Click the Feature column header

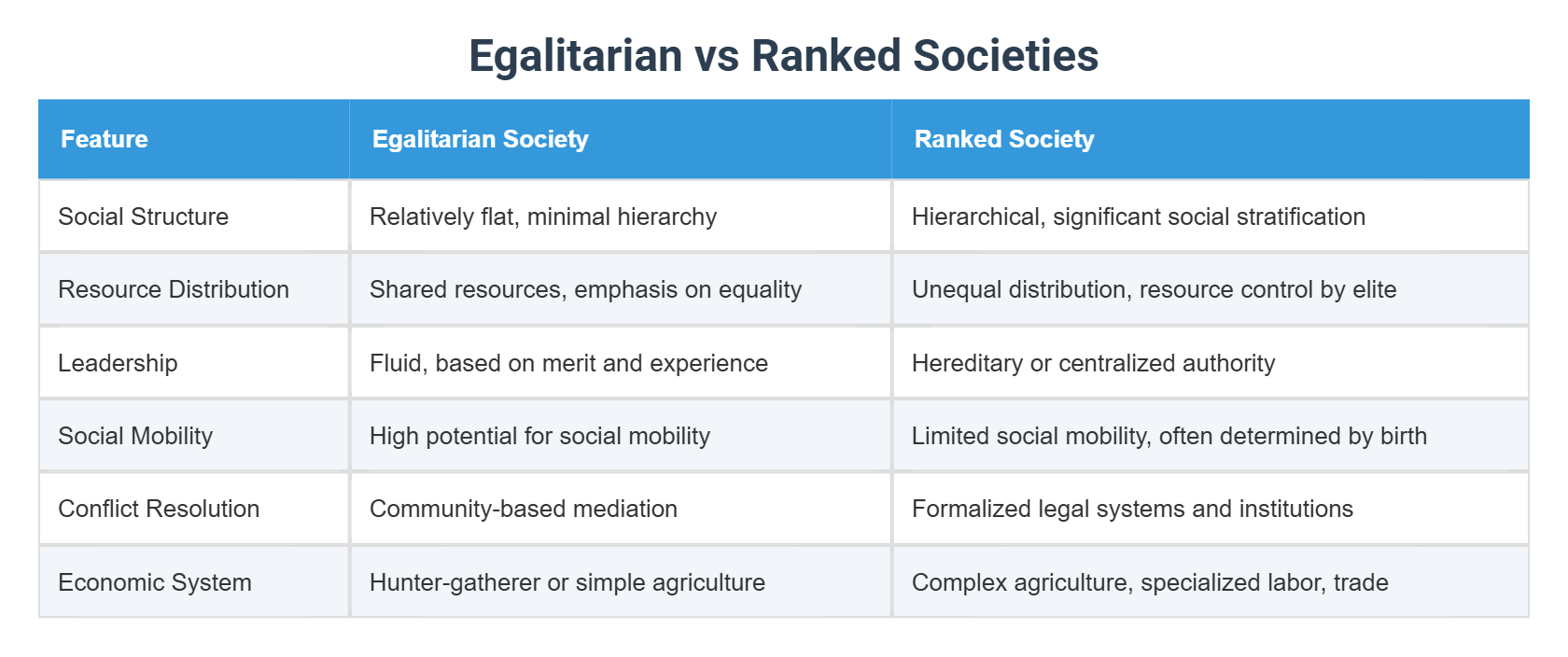click(105, 139)
